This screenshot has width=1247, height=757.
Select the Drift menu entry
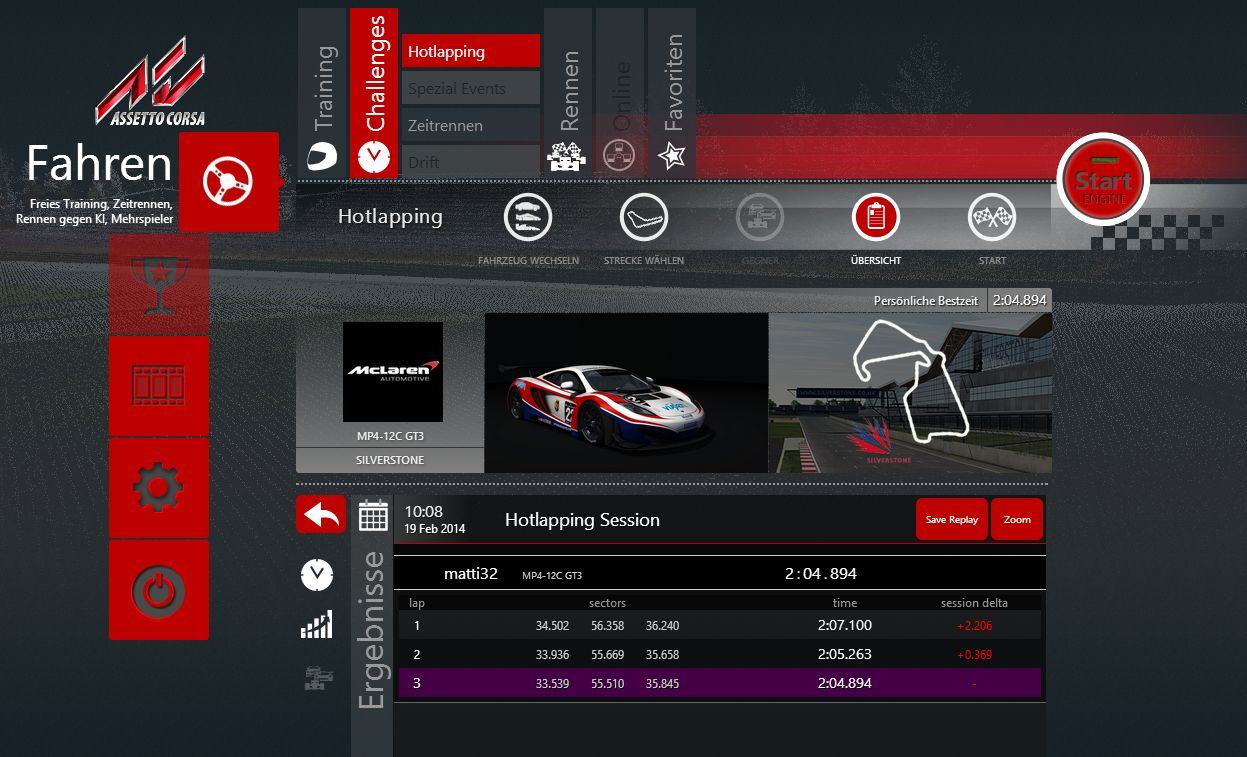click(471, 162)
